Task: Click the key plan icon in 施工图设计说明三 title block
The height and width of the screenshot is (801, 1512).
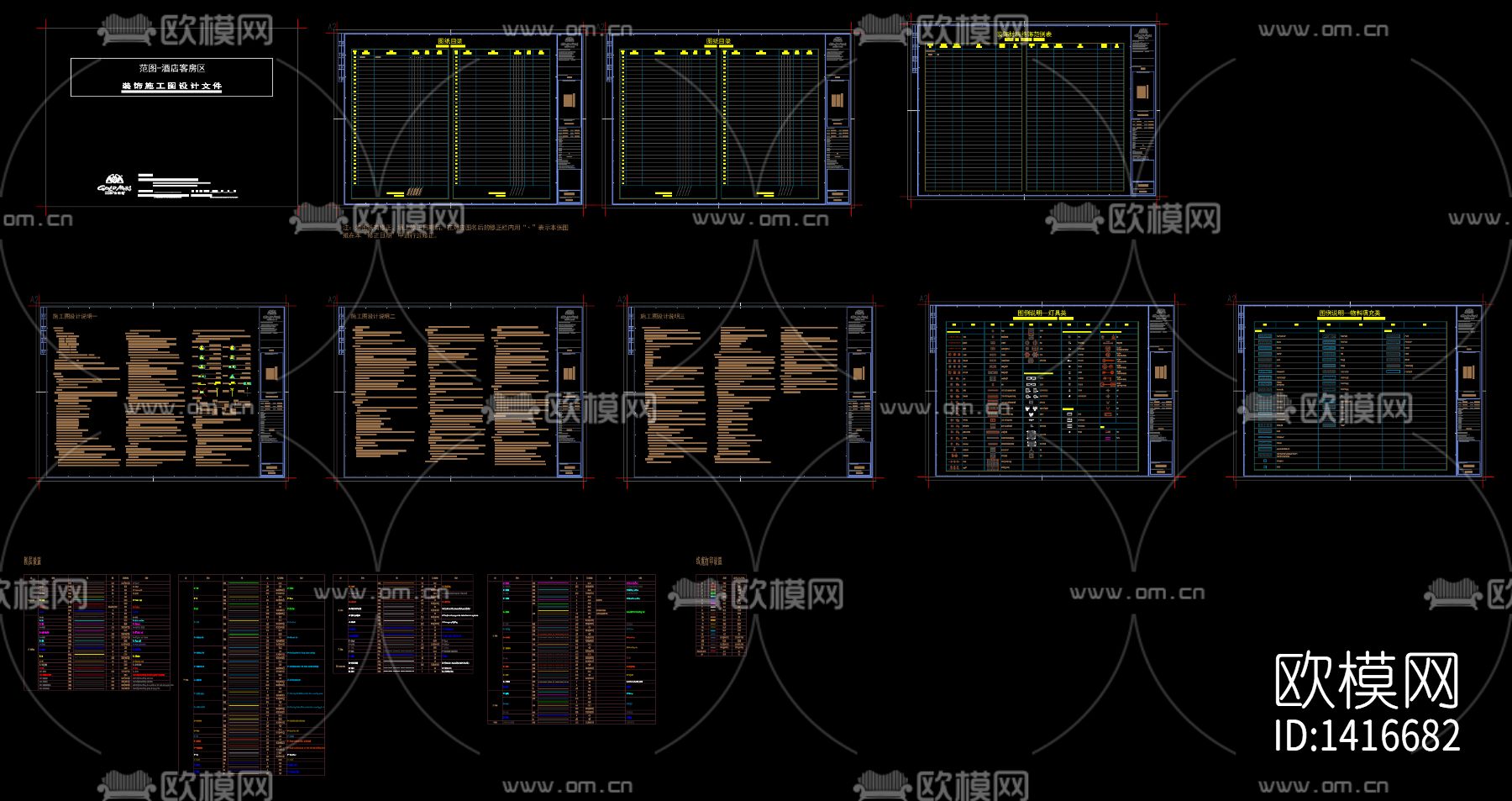Action: click(x=858, y=373)
